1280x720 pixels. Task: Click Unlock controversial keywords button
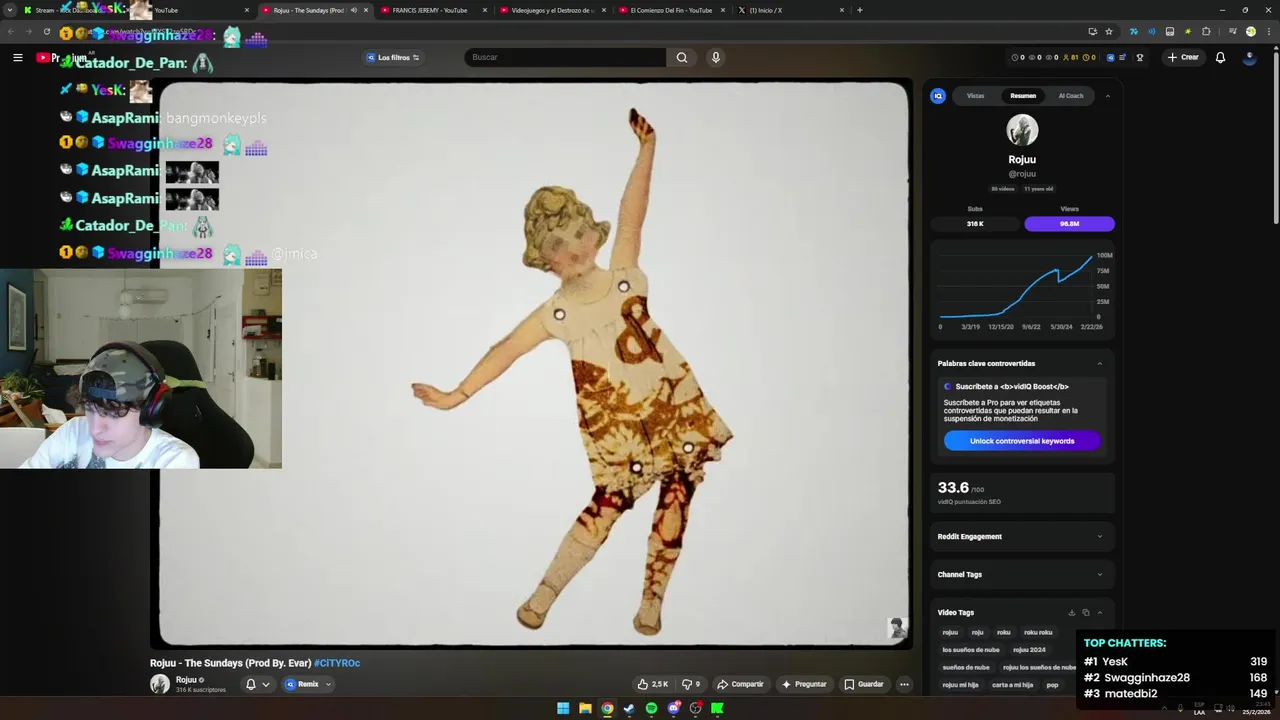pos(1021,441)
